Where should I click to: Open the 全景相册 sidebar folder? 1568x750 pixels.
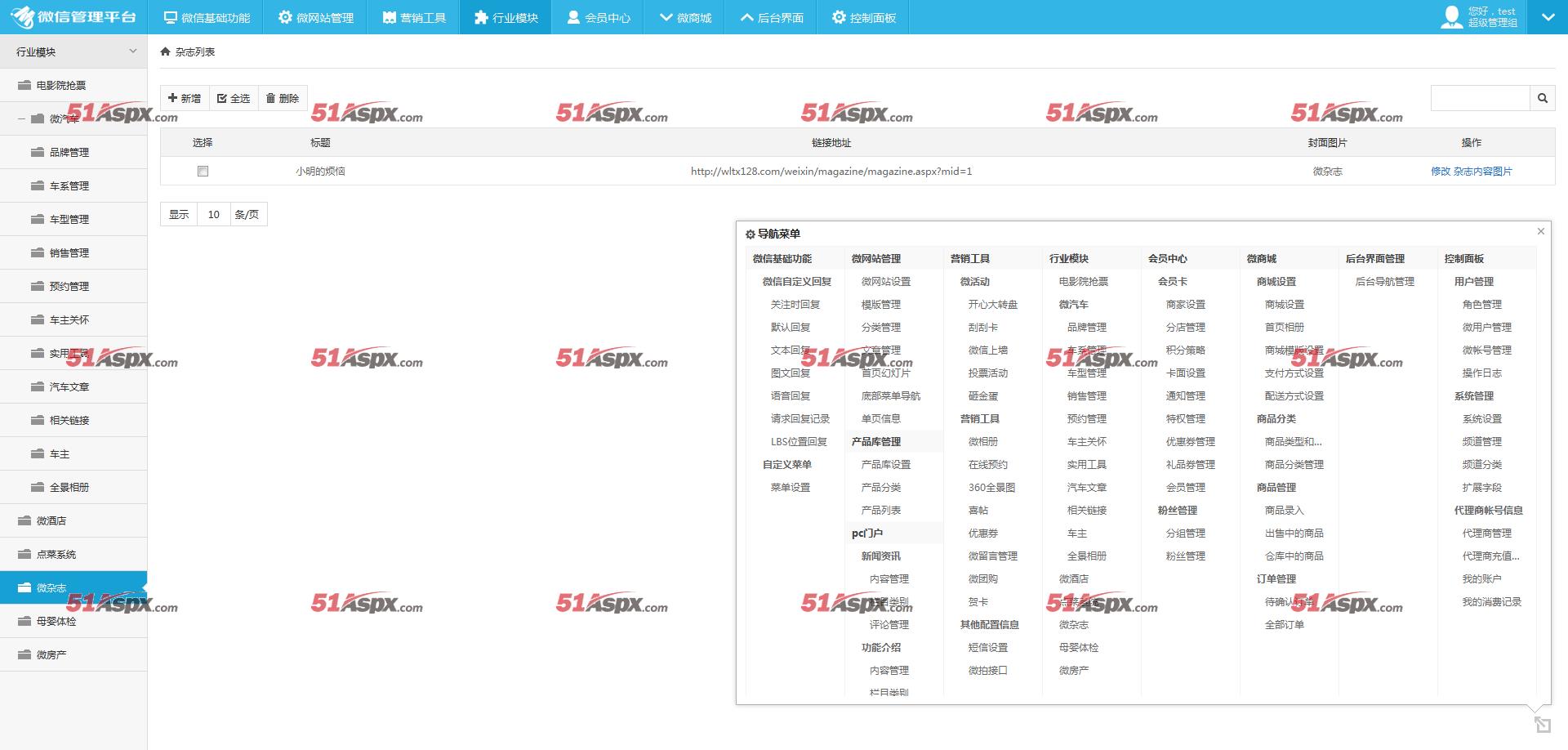click(73, 487)
